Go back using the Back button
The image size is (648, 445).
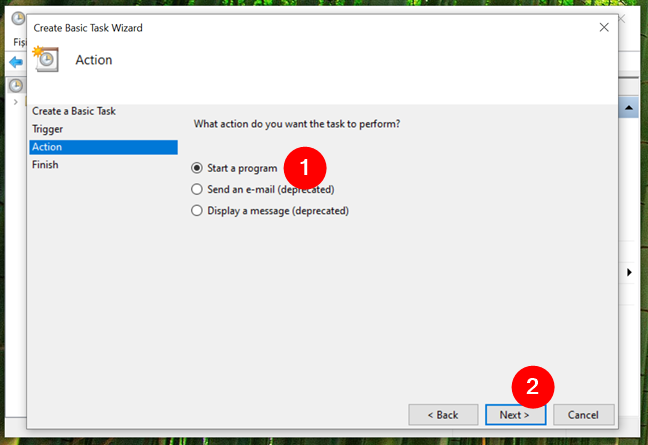click(x=443, y=414)
